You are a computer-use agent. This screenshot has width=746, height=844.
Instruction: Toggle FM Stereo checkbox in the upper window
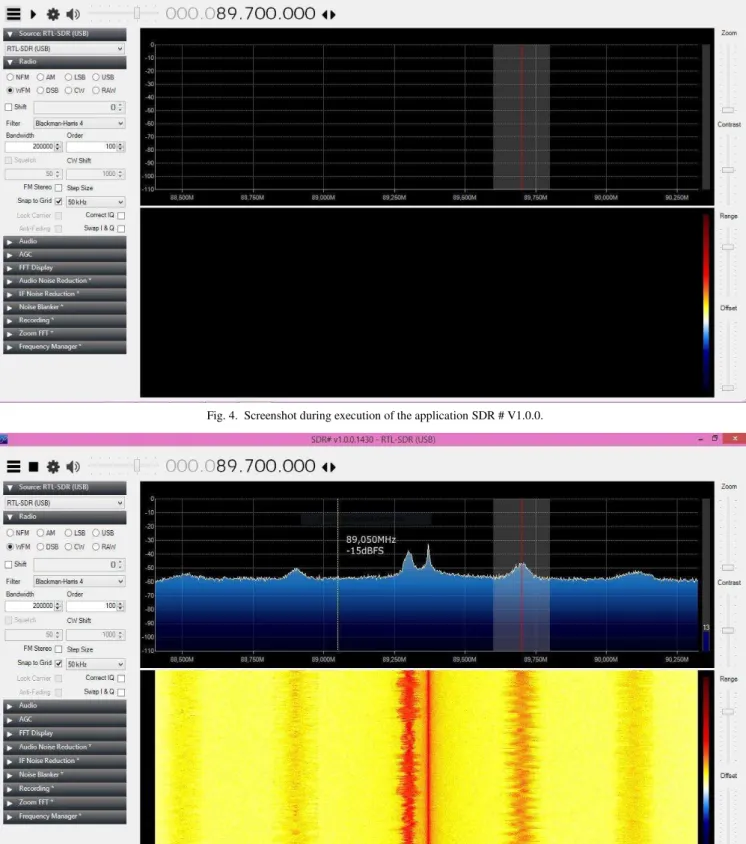[x=58, y=187]
